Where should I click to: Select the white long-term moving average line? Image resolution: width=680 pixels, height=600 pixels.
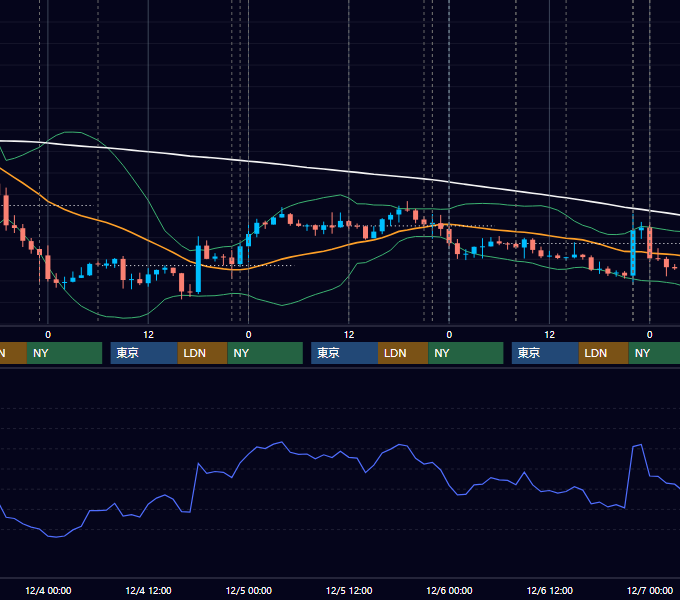point(347,172)
